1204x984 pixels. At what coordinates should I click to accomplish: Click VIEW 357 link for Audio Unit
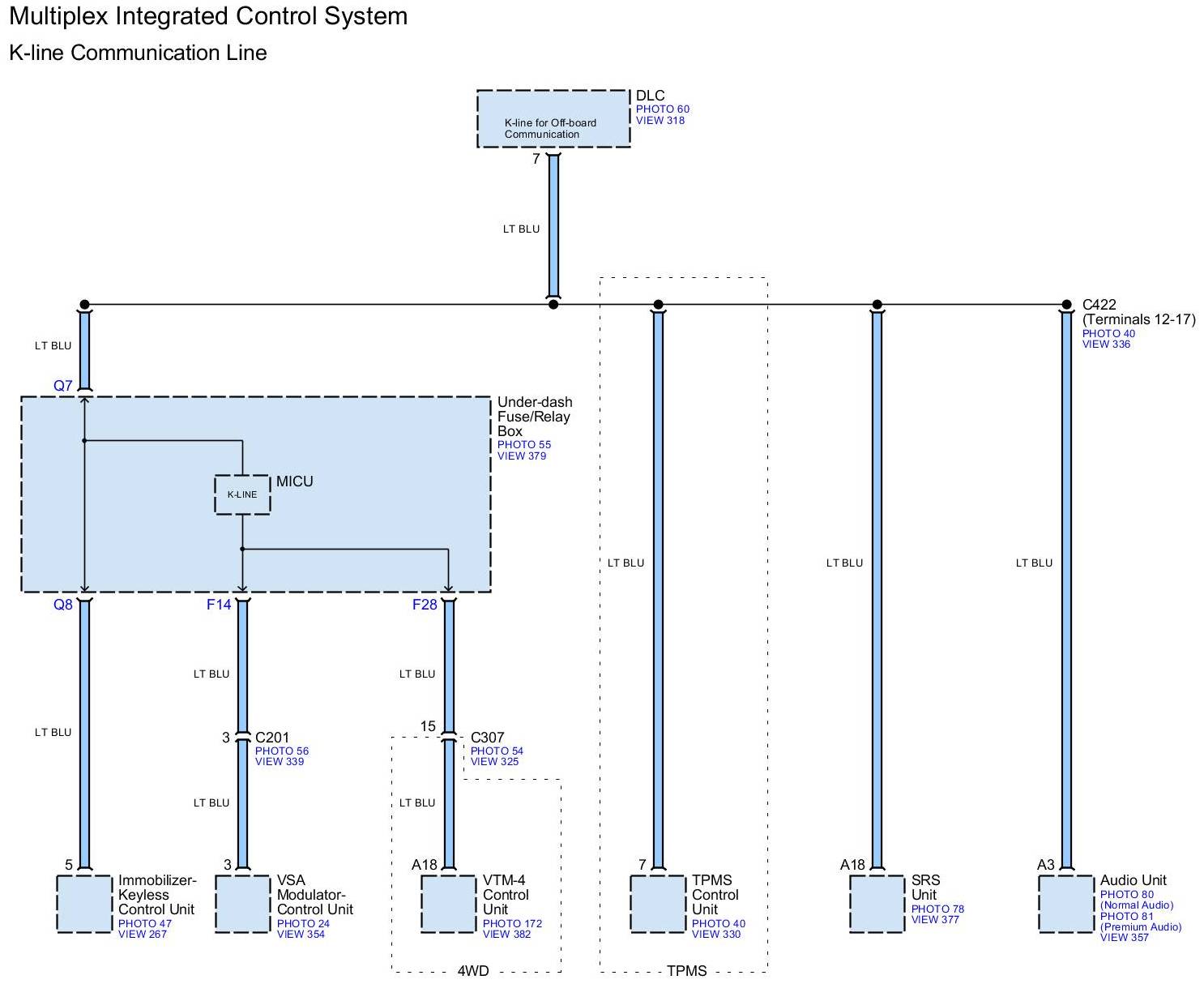click(1124, 938)
